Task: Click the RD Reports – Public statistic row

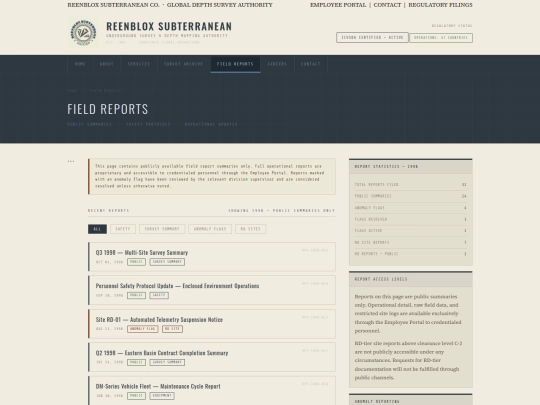Action: pos(411,254)
